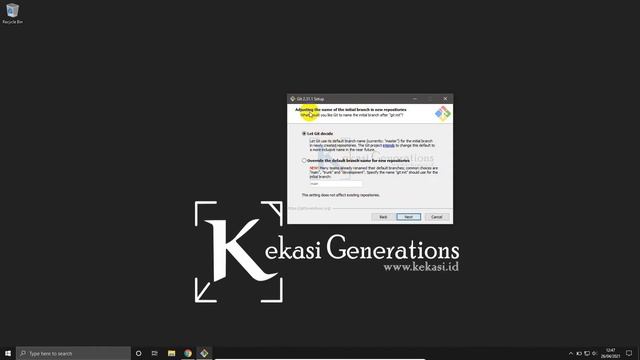This screenshot has width=640, height=360.
Task: Open the Windows Start menu
Action: (x=8, y=353)
